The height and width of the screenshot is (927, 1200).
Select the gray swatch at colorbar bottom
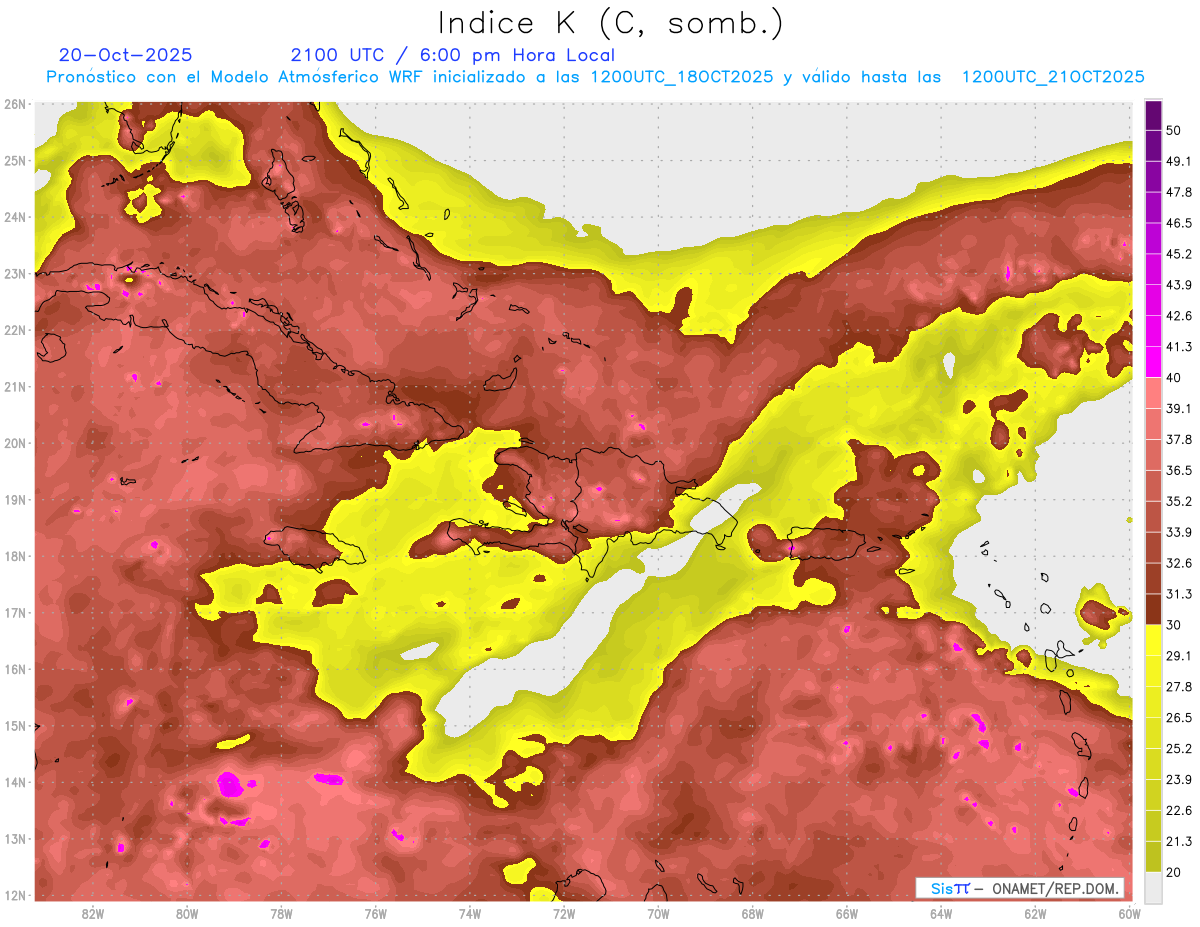pyautogui.click(x=1153, y=887)
